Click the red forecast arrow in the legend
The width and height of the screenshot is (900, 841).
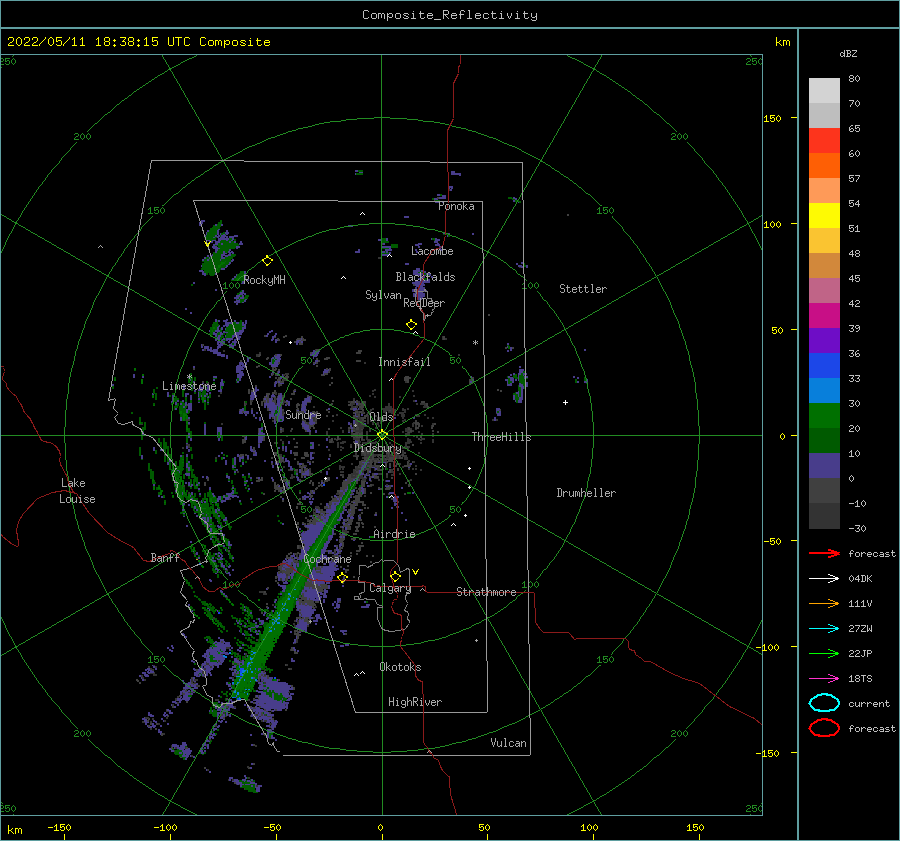coord(824,553)
